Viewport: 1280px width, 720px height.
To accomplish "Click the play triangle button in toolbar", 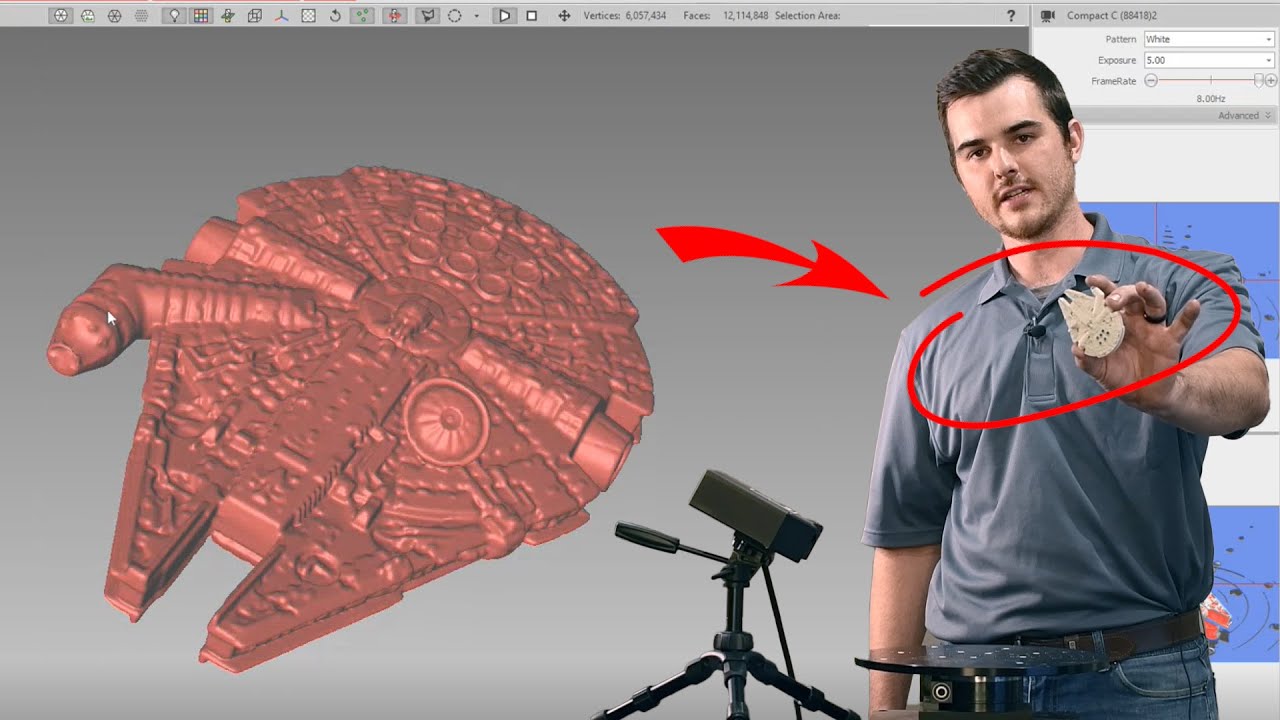I will coord(504,16).
